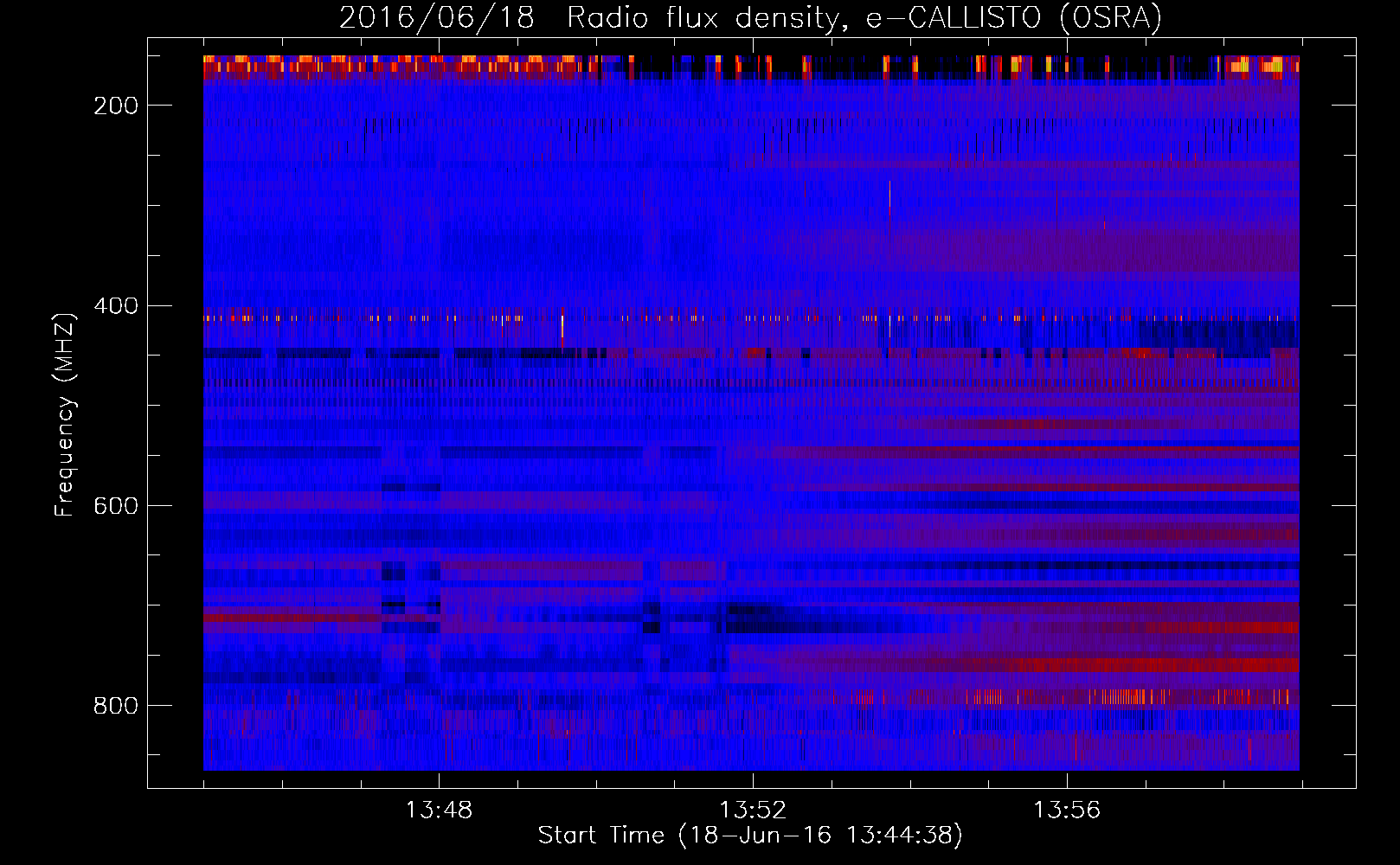The width and height of the screenshot is (1400, 865).
Task: Click the 400 frequency tick label
Action: [x=116, y=306]
